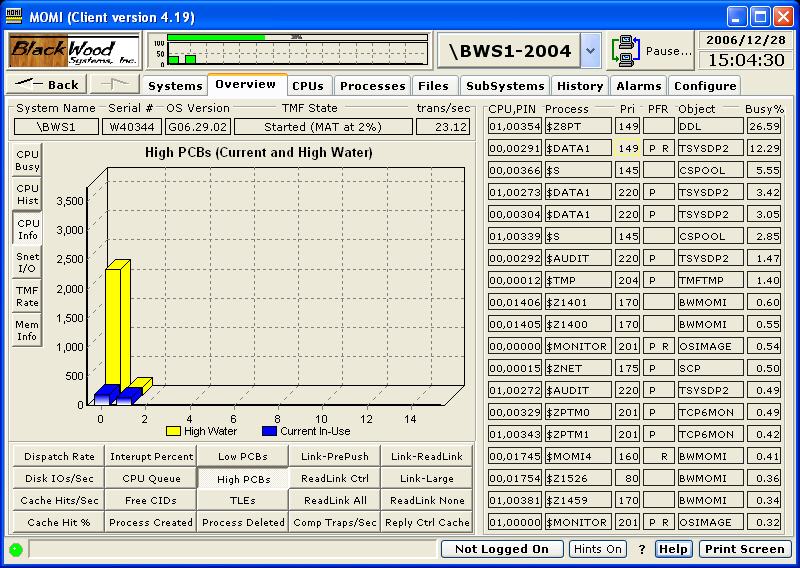Click the question mark help icon
Viewport: 800px width, 568px height.
tap(642, 549)
